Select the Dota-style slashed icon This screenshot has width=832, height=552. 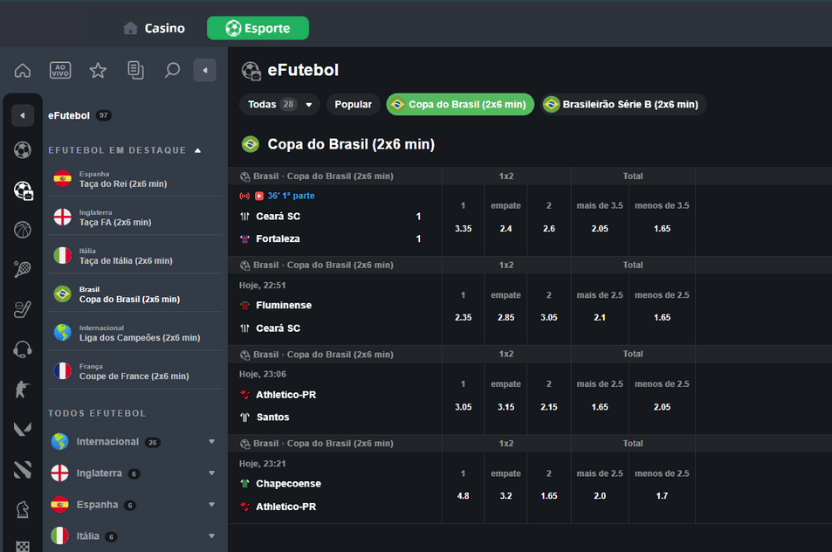(x=22, y=470)
